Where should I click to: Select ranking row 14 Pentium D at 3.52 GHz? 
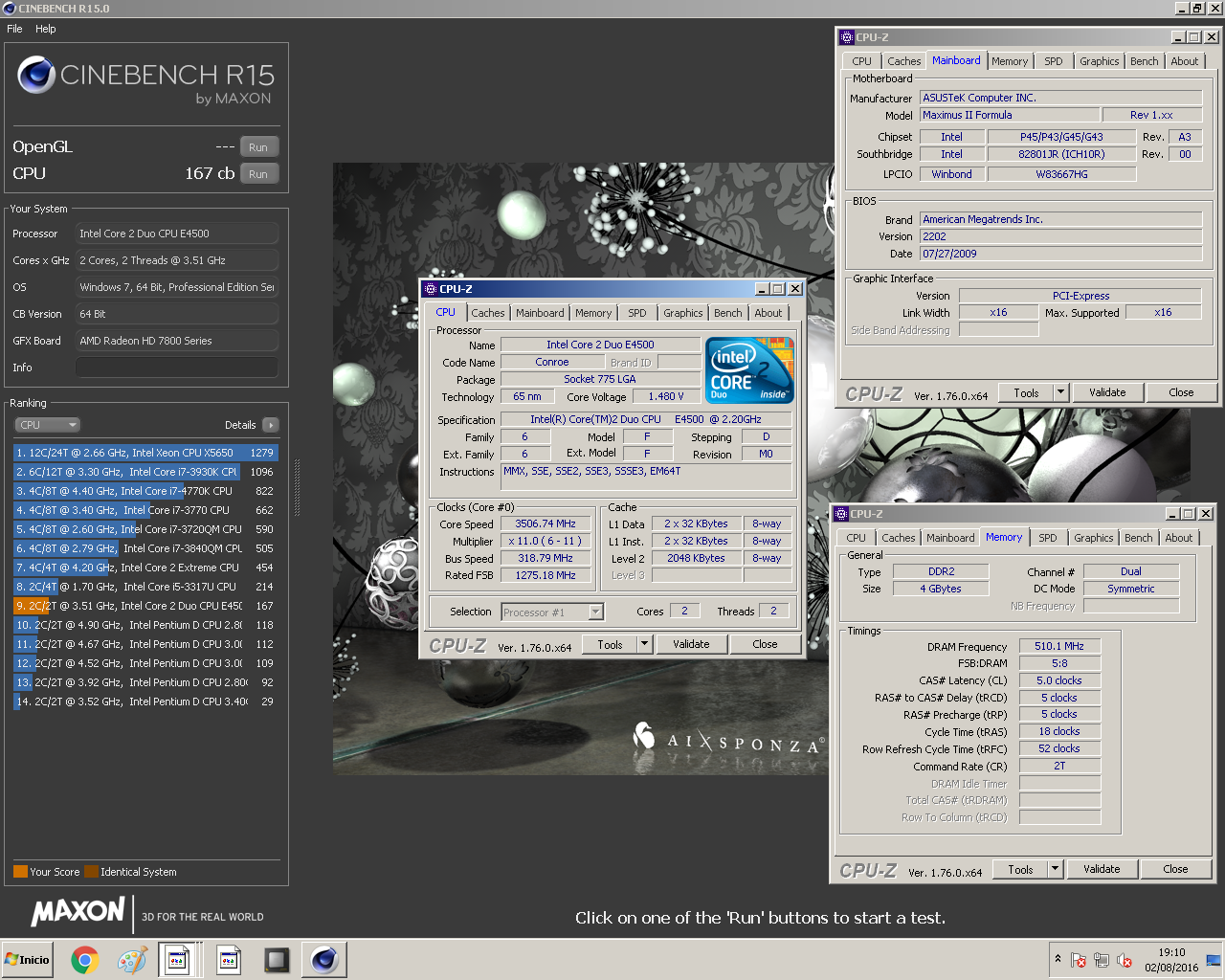[x=145, y=702]
